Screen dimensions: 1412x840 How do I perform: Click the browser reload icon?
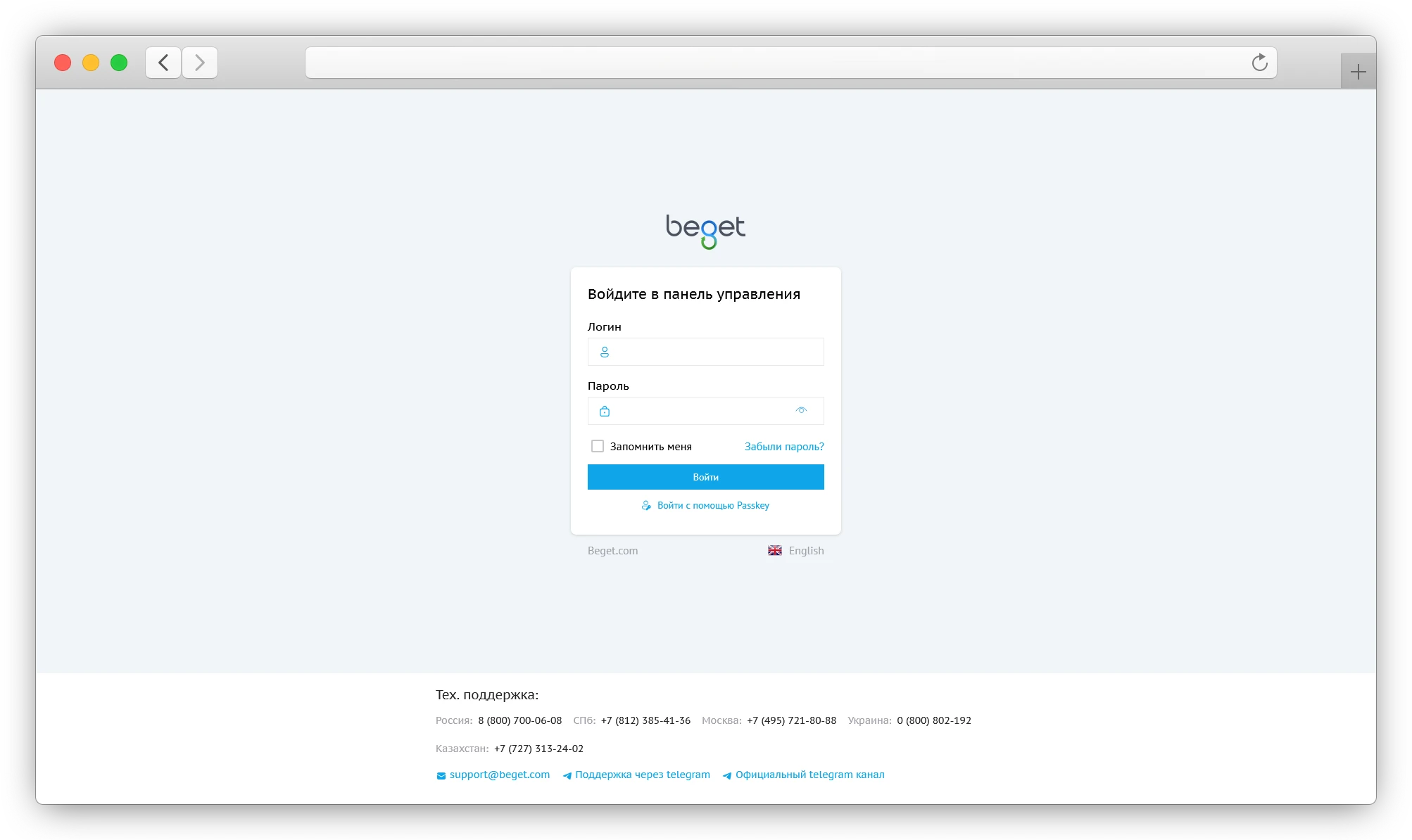[x=1259, y=63]
